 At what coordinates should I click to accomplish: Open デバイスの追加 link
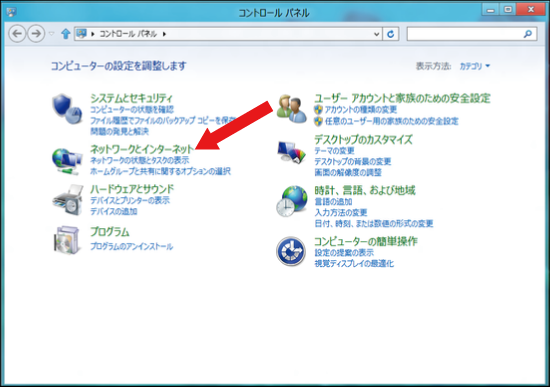pyautogui.click(x=114, y=211)
